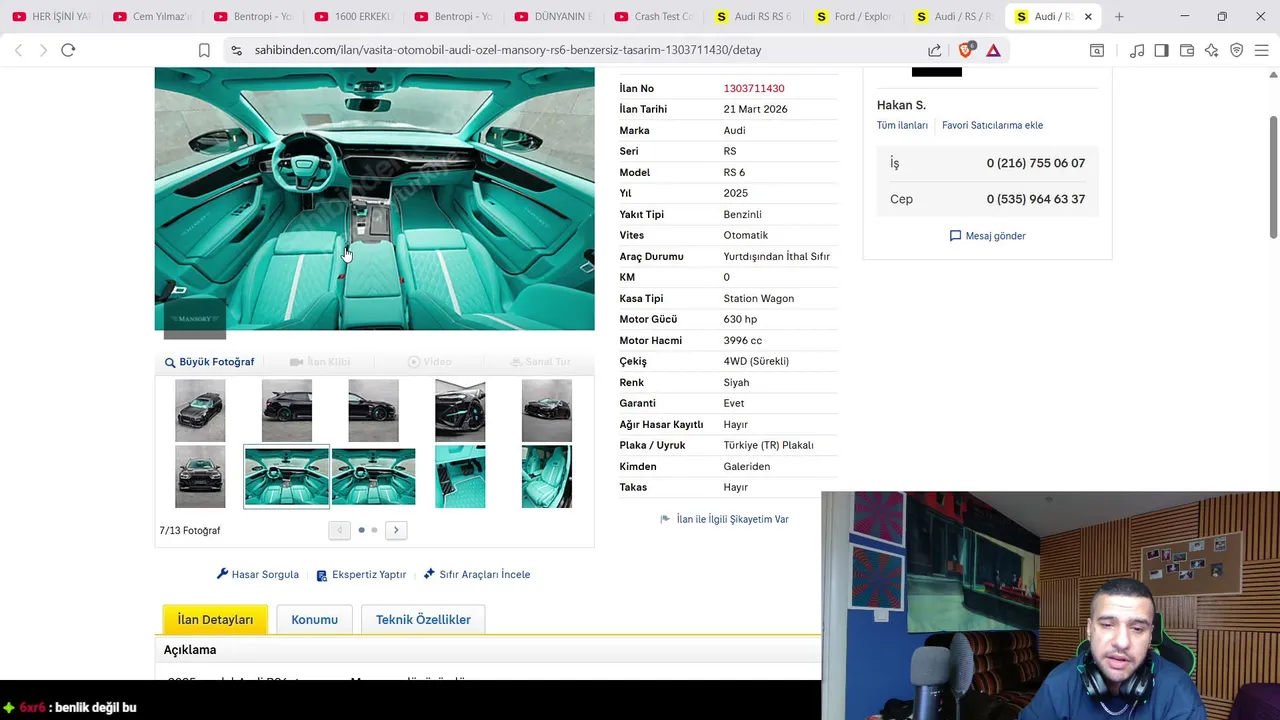Open the İlan Detayları tab
1280x720 pixels.
215,620
